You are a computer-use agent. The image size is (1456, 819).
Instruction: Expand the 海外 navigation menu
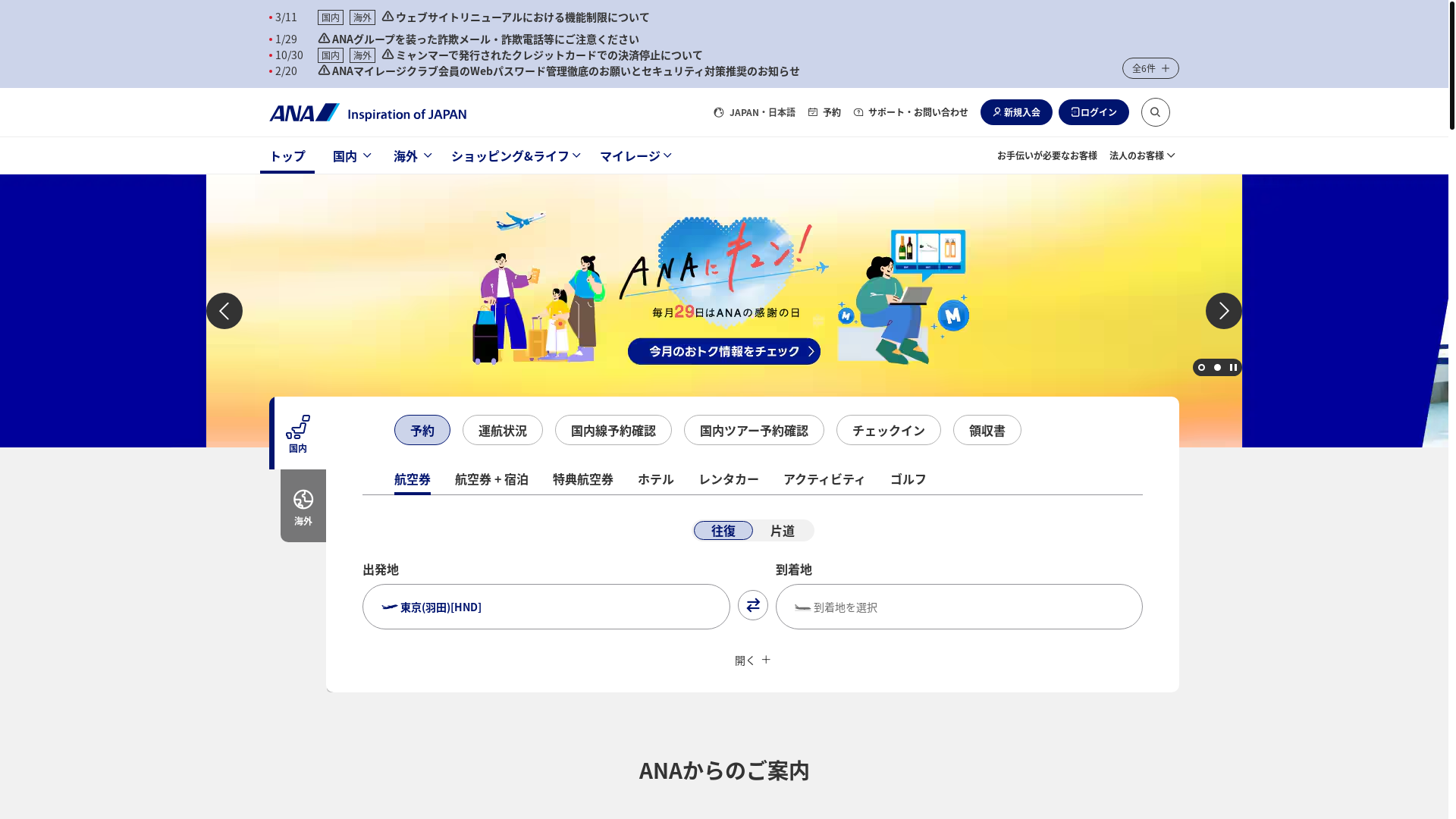(413, 155)
